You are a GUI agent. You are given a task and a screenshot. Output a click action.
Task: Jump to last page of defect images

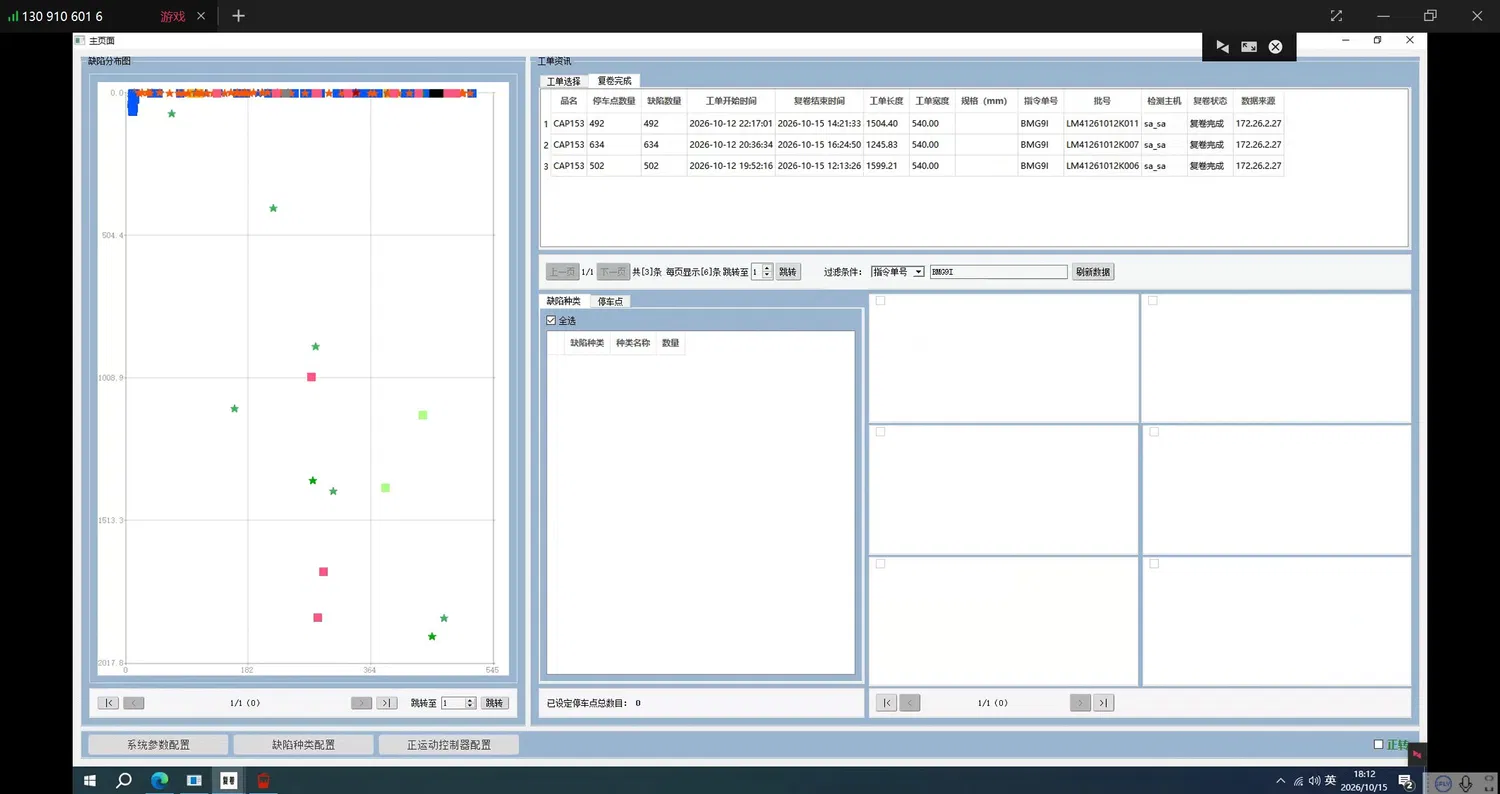pos(1104,703)
